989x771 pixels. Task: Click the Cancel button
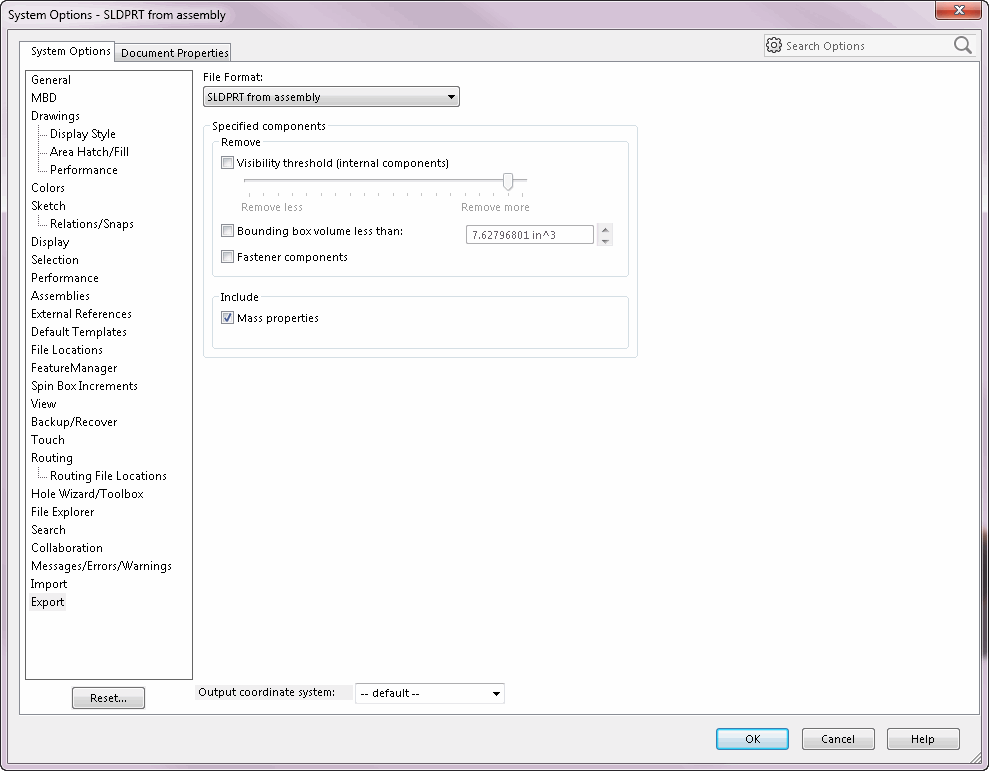(x=838, y=739)
